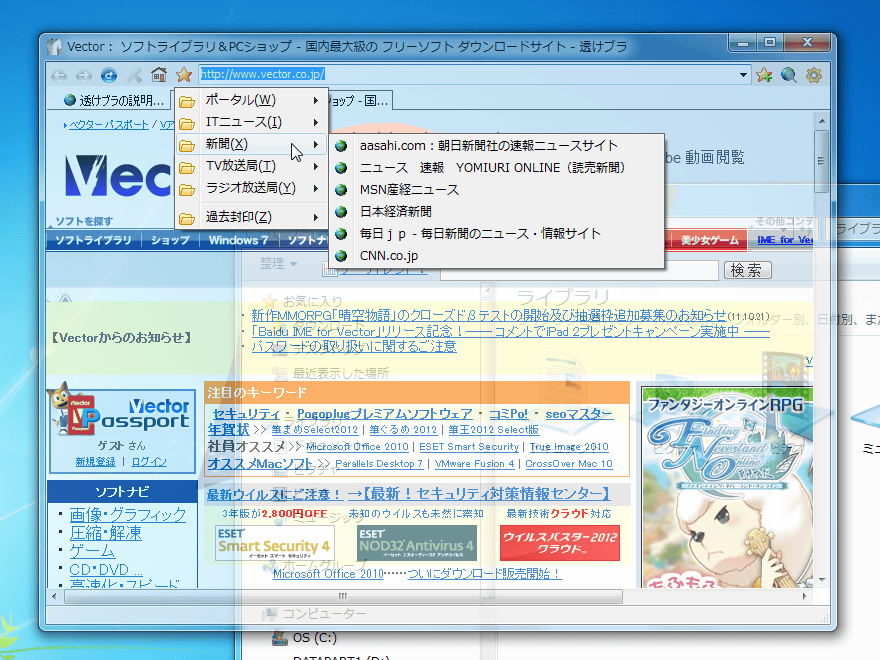Image resolution: width=880 pixels, height=660 pixels.
Task: Open パスワードの取り扱いに関するご注意 link
Action: coord(354,346)
